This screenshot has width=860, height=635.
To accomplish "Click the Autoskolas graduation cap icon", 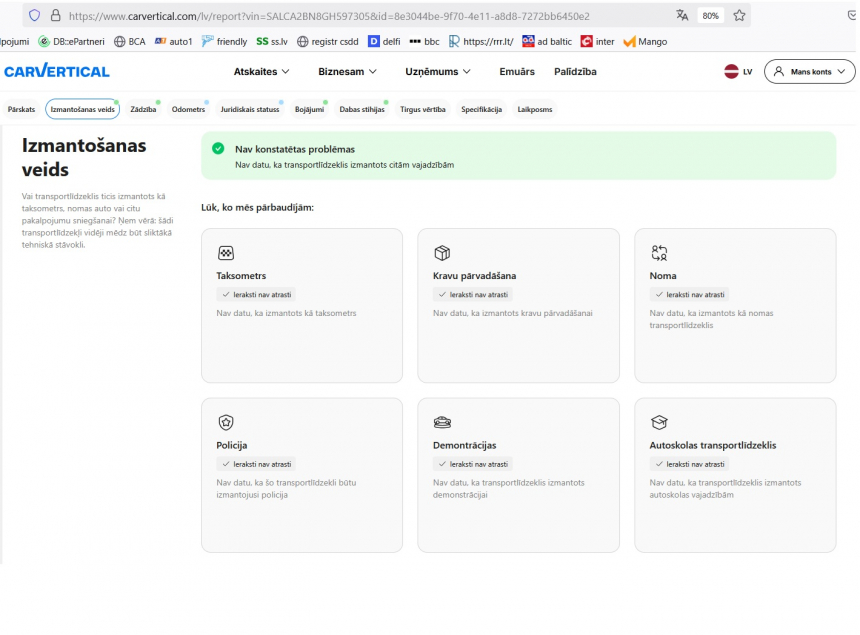I will (659, 422).
